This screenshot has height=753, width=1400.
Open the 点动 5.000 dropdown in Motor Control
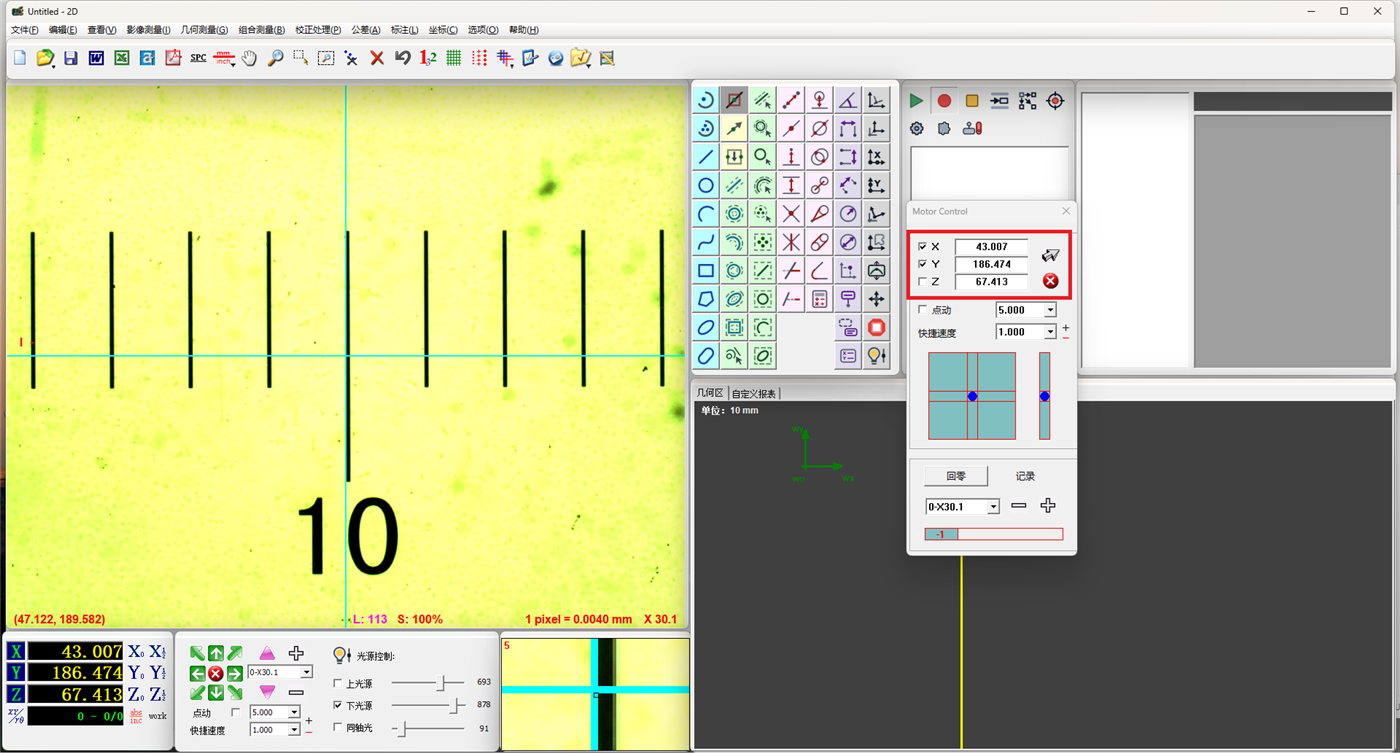click(x=1051, y=311)
